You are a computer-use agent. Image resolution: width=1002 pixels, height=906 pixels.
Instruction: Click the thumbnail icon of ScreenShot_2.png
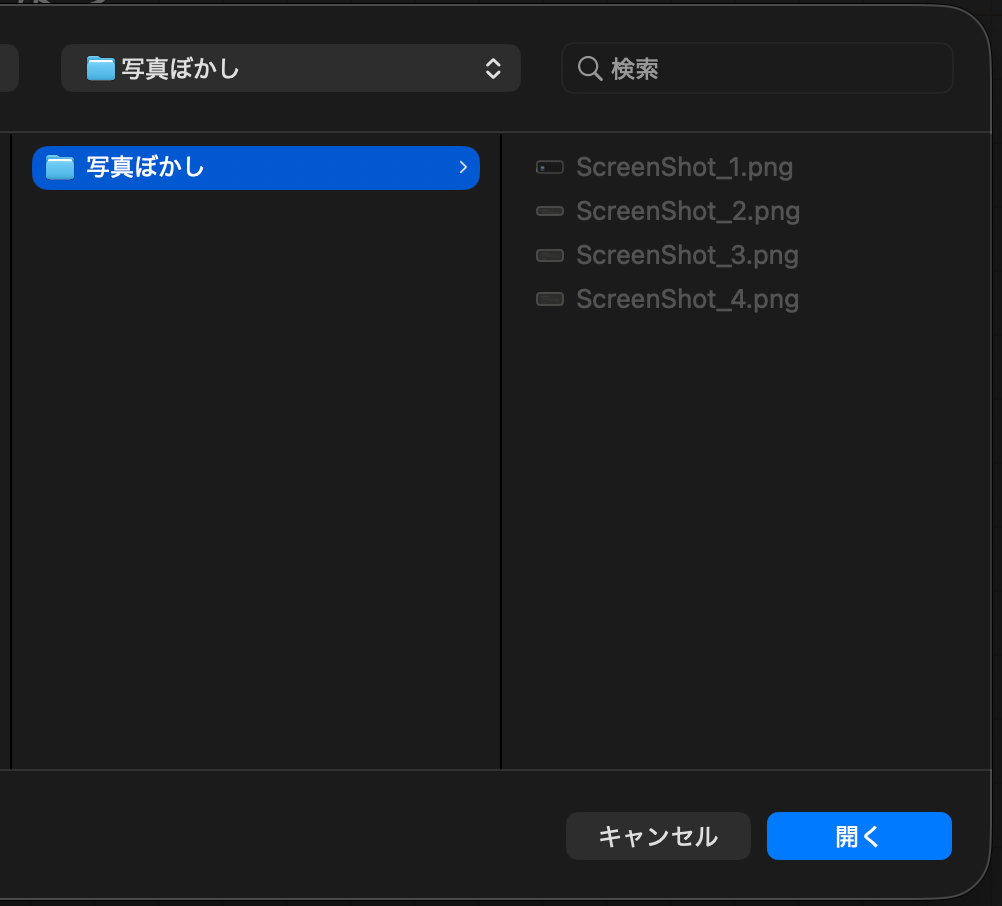click(550, 211)
